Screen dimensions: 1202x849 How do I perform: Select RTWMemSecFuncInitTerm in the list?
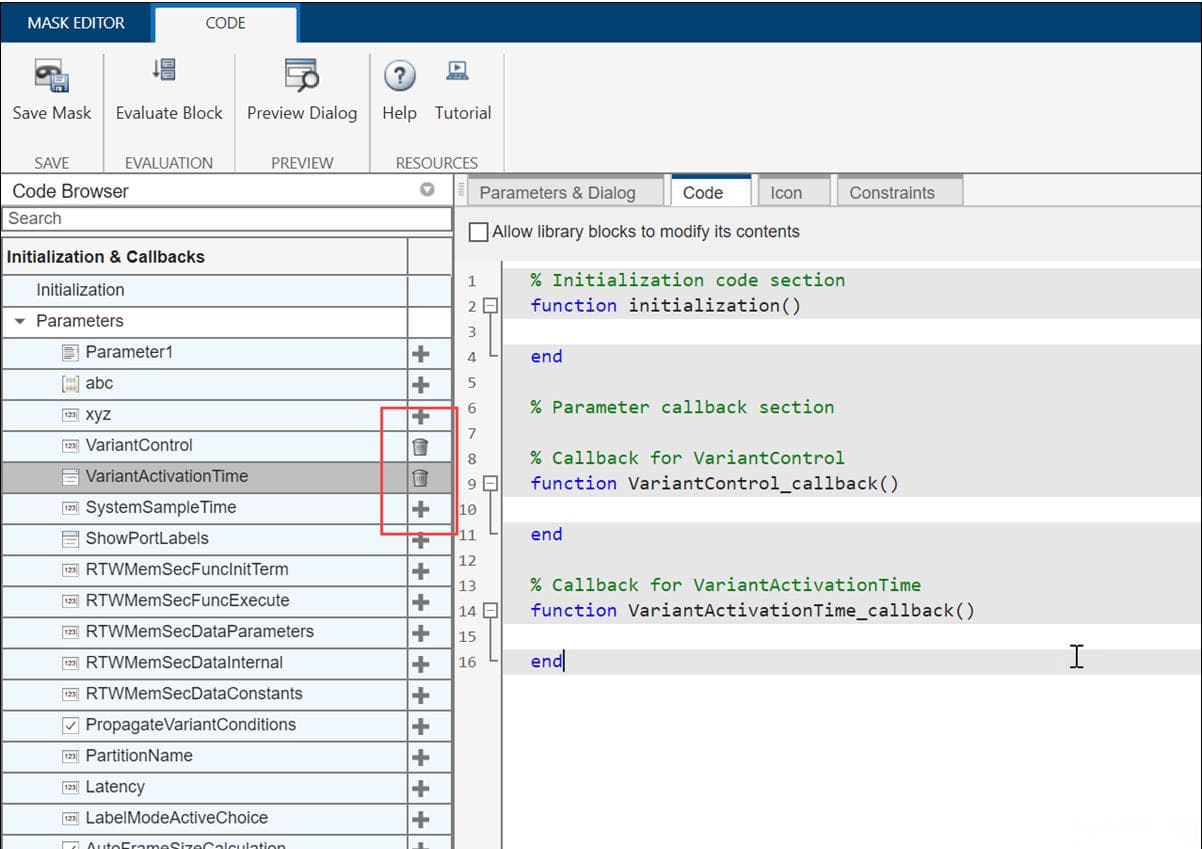click(205, 569)
